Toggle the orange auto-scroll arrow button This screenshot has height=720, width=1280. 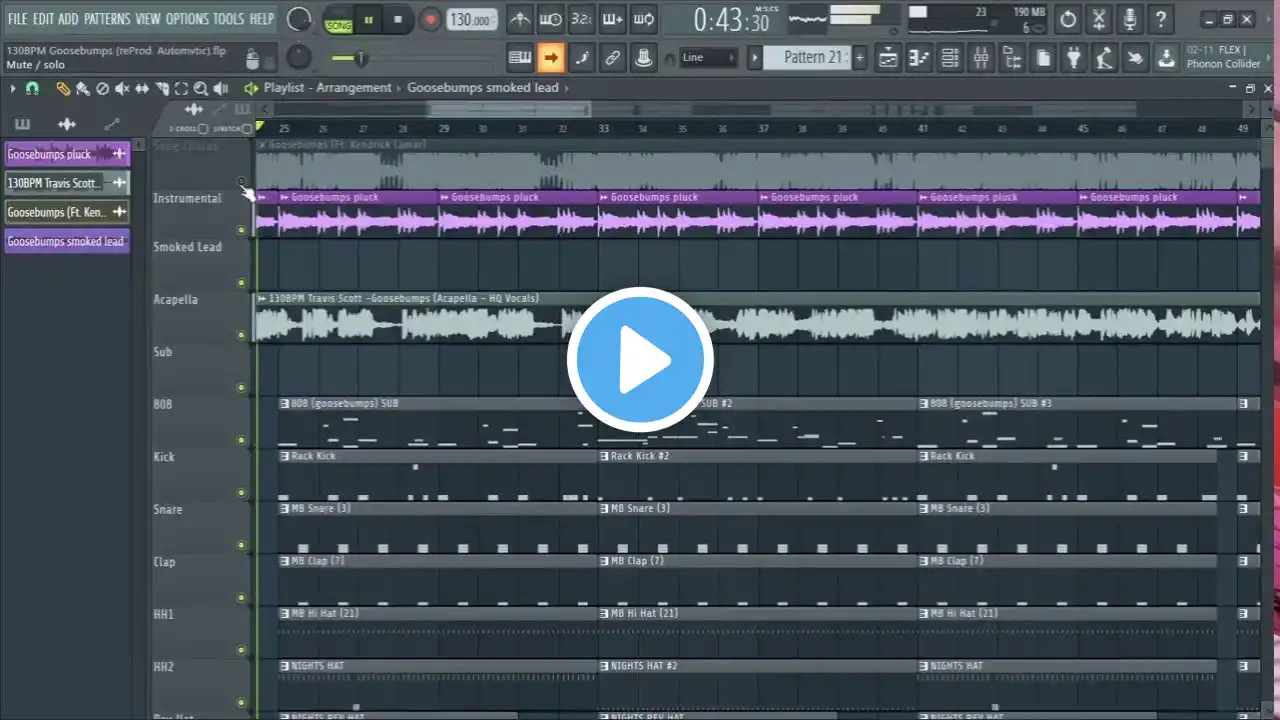[551, 58]
